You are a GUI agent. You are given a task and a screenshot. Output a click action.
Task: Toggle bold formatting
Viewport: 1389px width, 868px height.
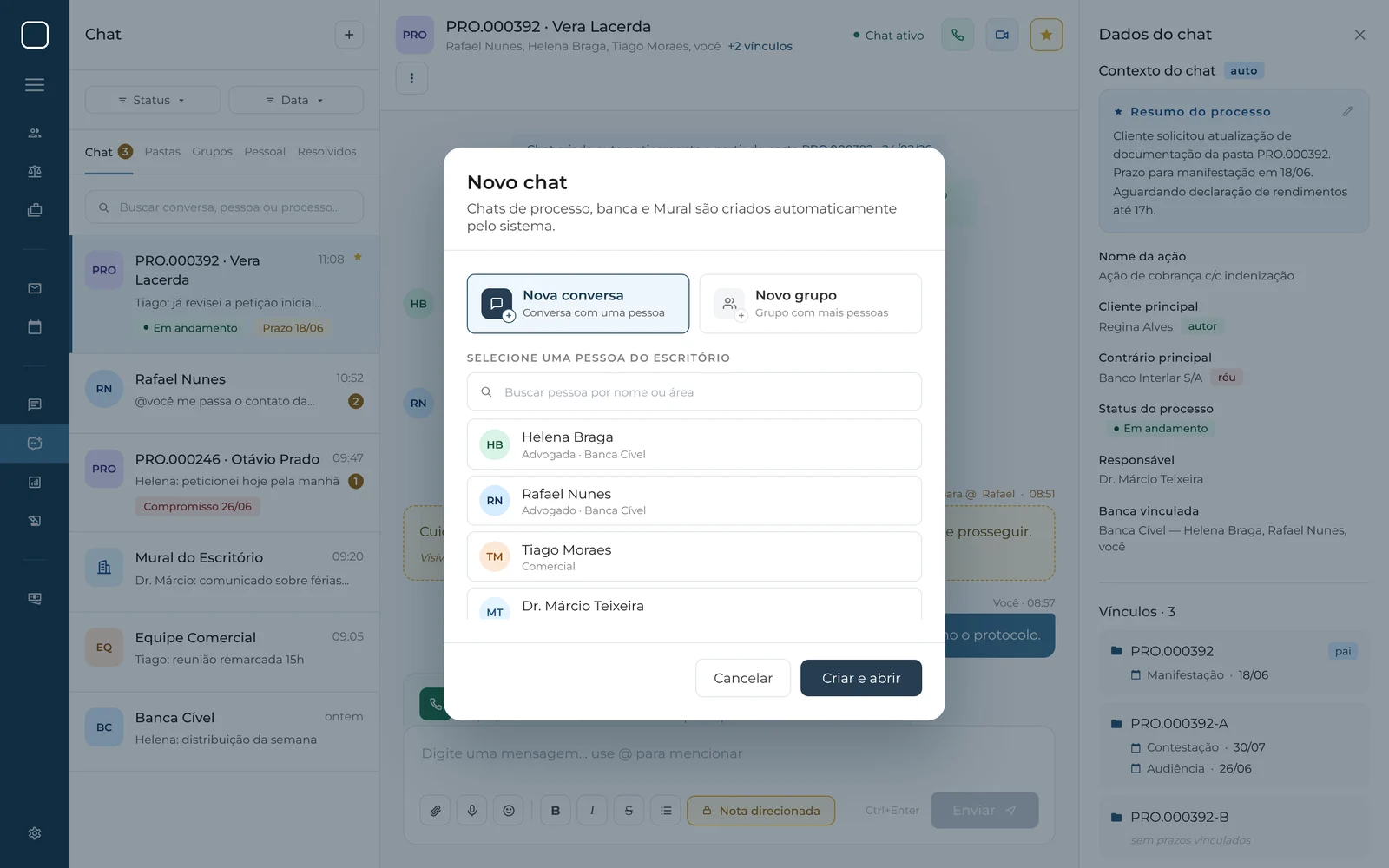point(556,811)
